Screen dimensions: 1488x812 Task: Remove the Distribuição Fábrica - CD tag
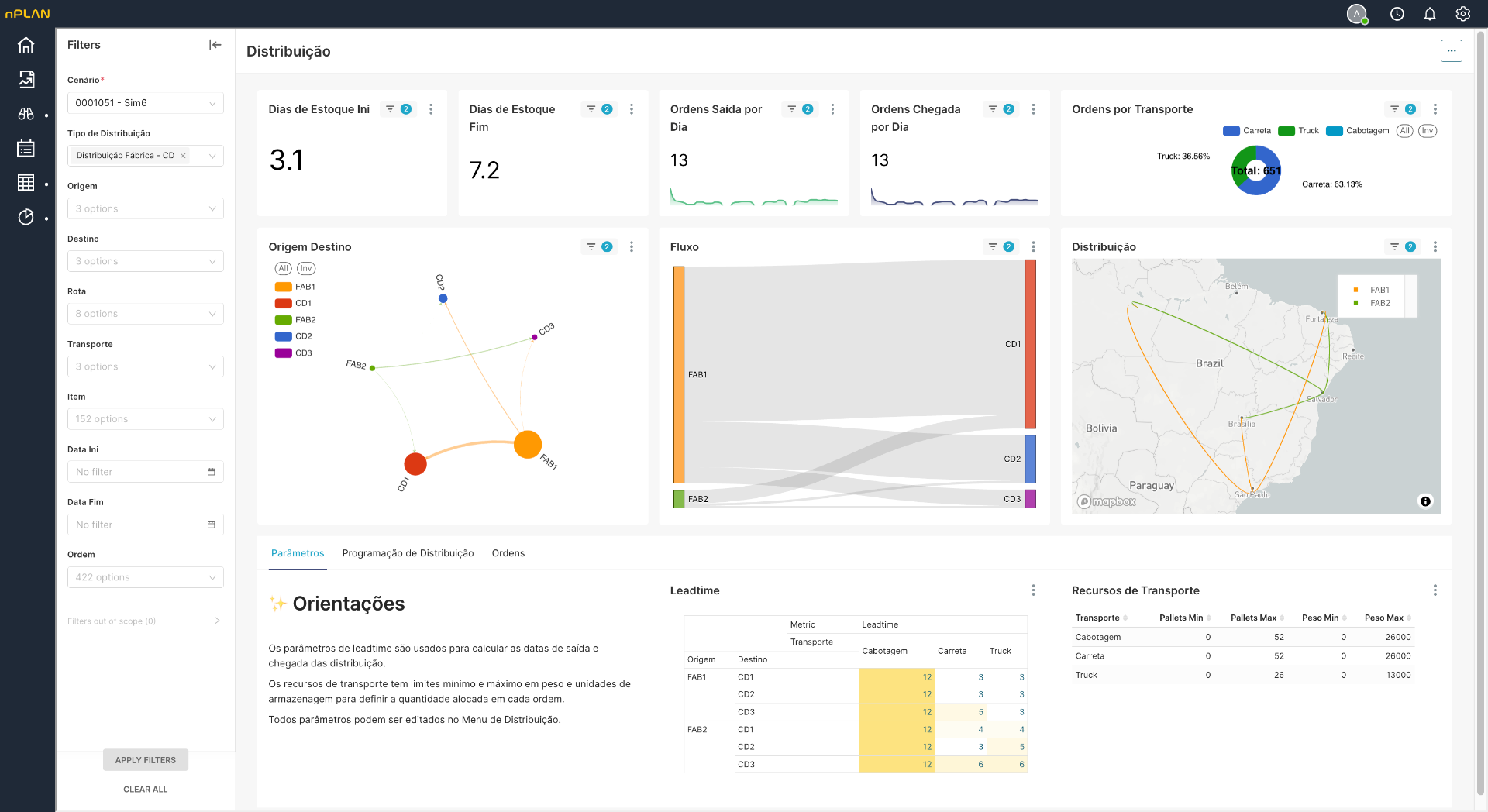183,156
